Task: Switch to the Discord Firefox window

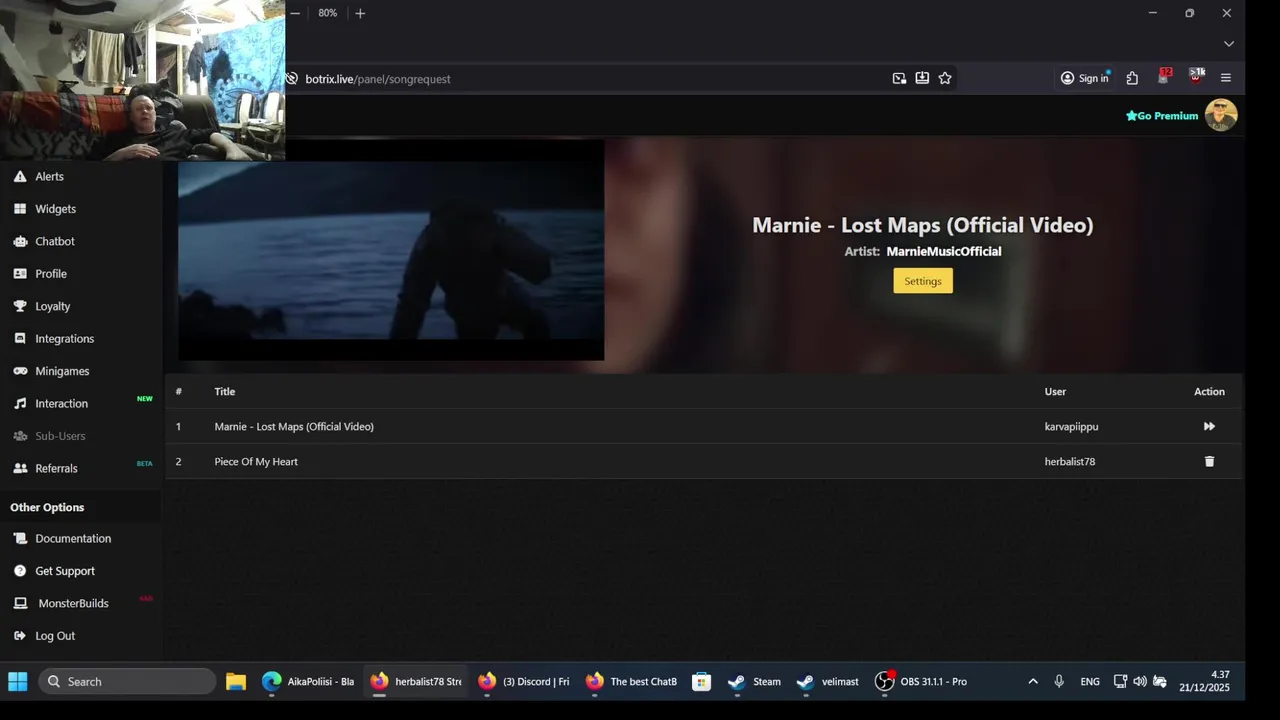Action: [x=524, y=682]
